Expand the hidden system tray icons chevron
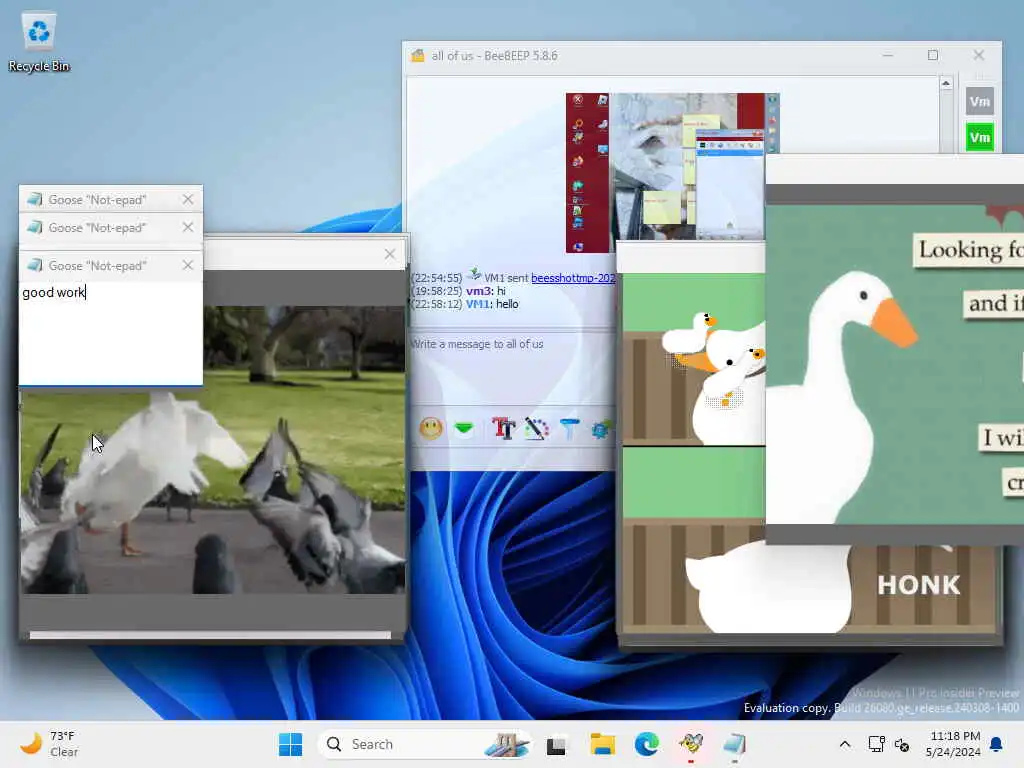 tap(844, 744)
